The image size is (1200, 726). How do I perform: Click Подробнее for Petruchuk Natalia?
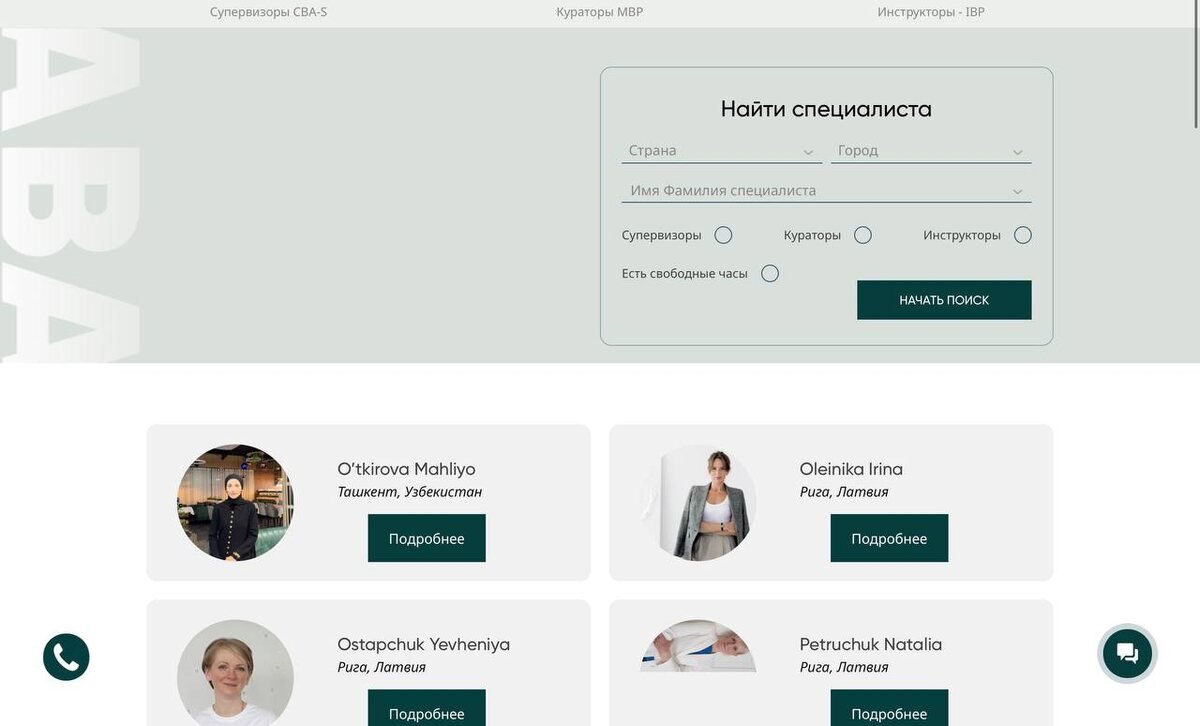coord(889,708)
